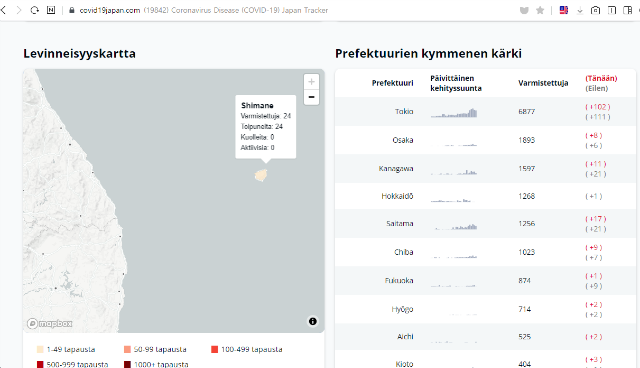Image resolution: width=640 pixels, height=368 pixels.
Task: Select the Tokio prefecture row name
Action: [x=404, y=111]
